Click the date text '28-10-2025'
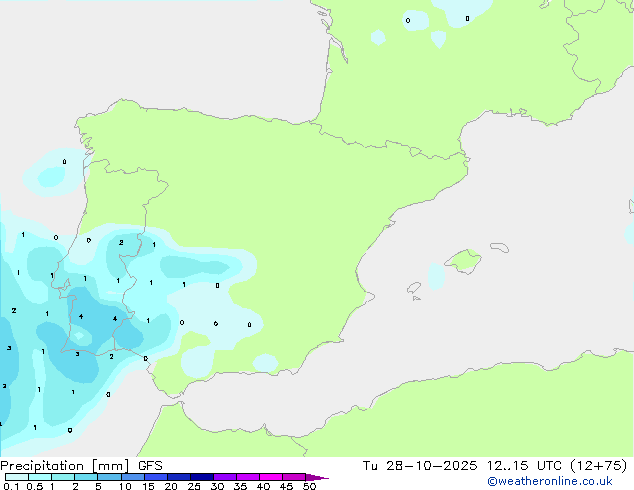Image resolution: width=634 pixels, height=490 pixels. coord(431,466)
